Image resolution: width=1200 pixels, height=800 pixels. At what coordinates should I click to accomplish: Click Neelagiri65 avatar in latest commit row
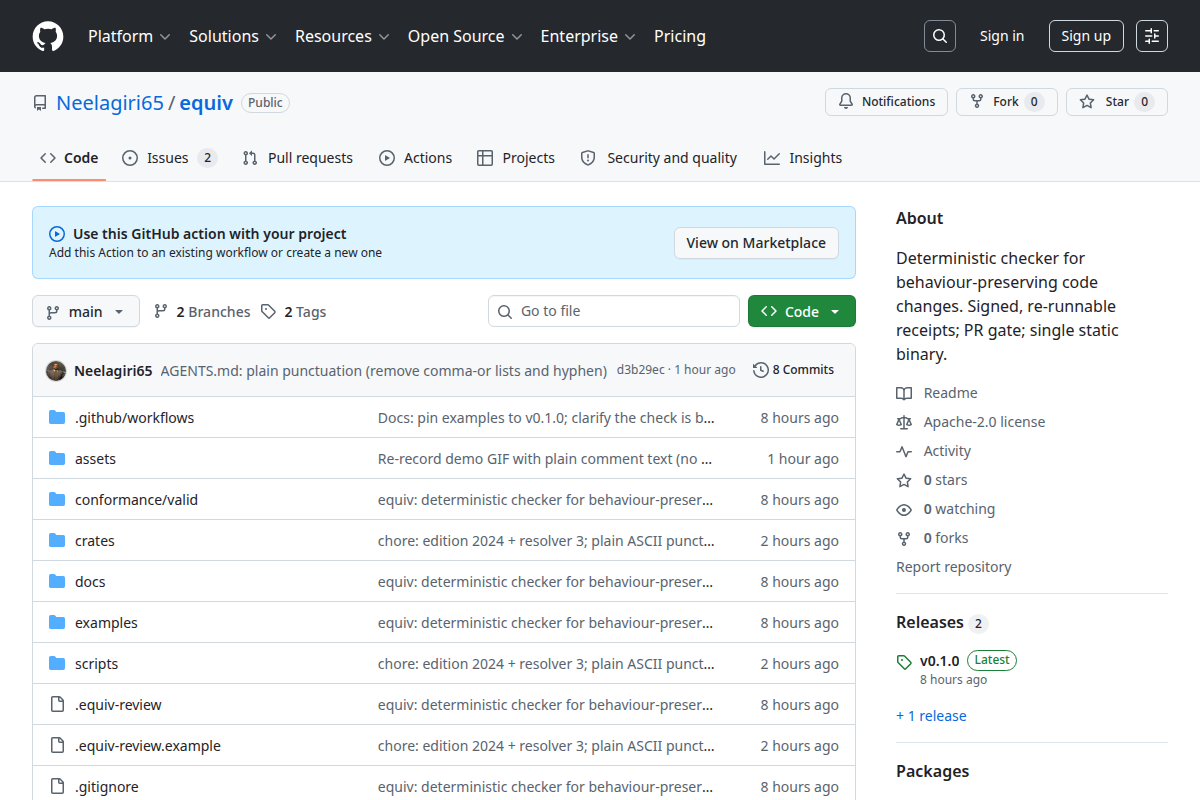pyautogui.click(x=56, y=370)
